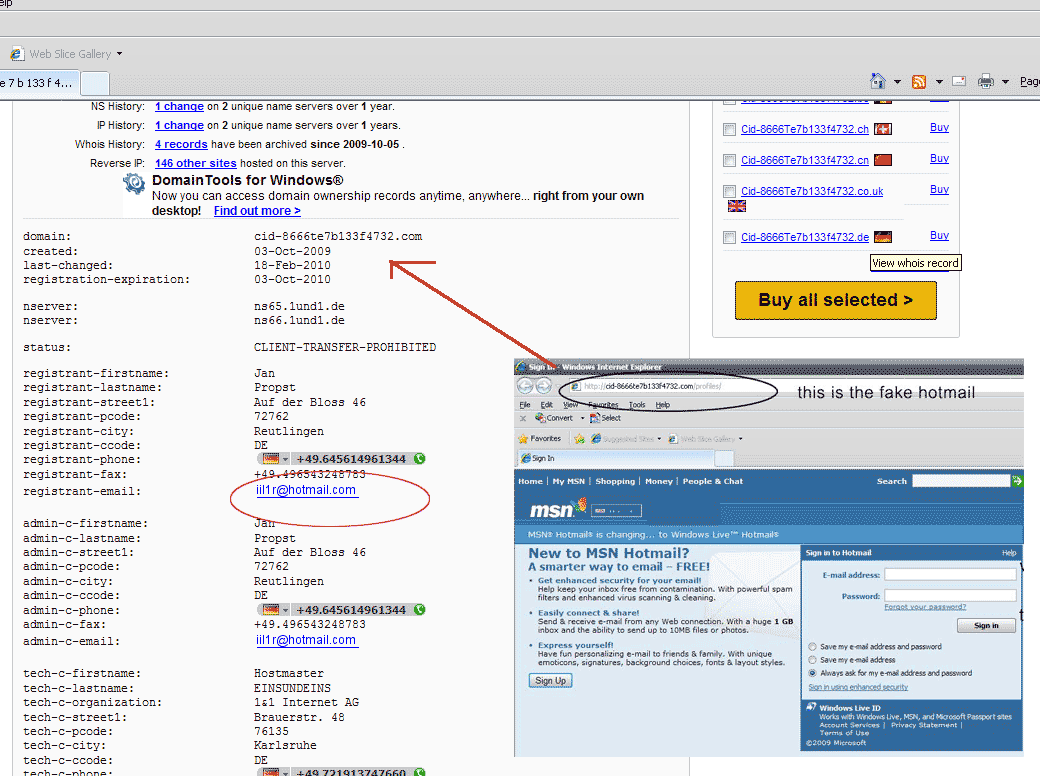Click the Web Slice Gallery favorites icon
The image size is (1040, 776).
click(x=17, y=54)
